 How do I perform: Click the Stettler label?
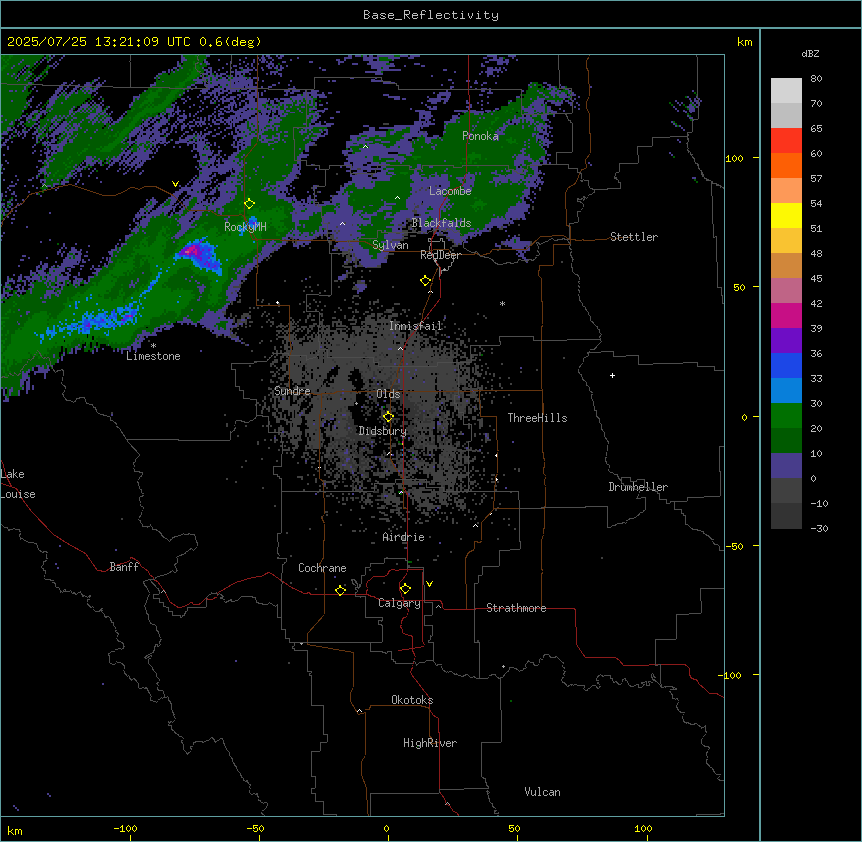click(634, 237)
